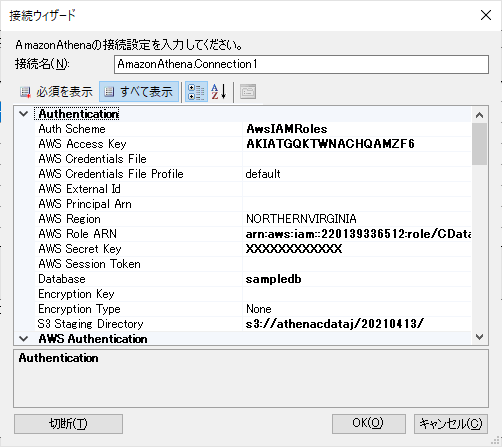Select the すべて表示 show-all button
Viewport: 502px width, 447px height.
pyautogui.click(x=139, y=92)
